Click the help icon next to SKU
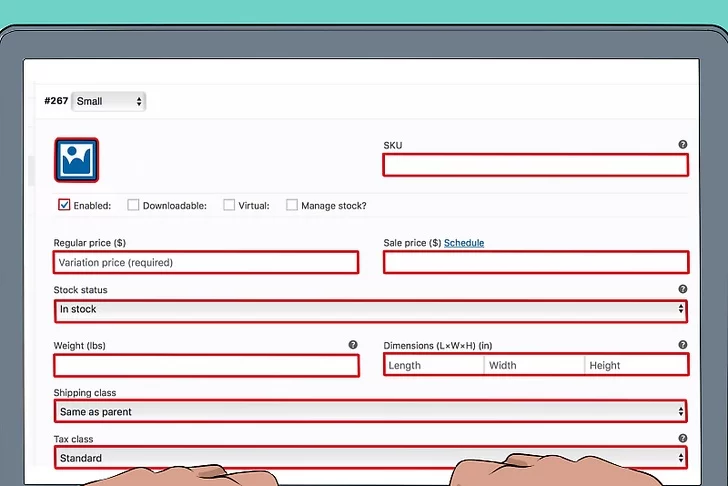 pyautogui.click(x=683, y=145)
